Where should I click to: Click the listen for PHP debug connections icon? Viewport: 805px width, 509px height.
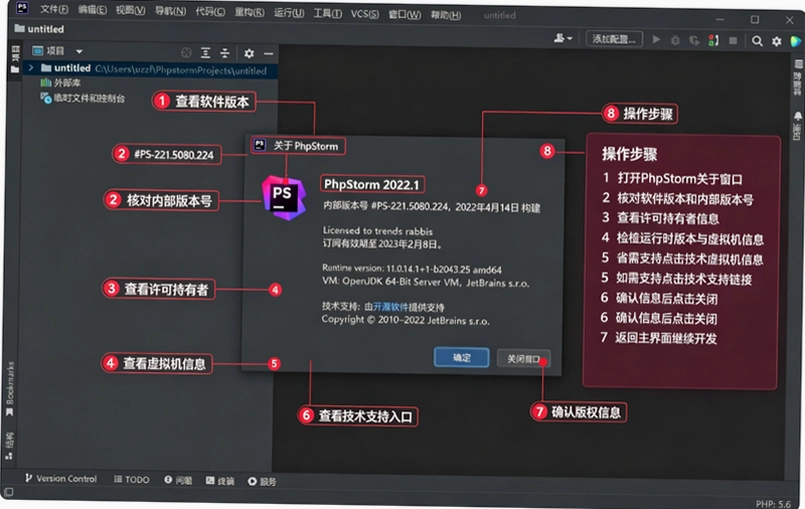(x=714, y=40)
